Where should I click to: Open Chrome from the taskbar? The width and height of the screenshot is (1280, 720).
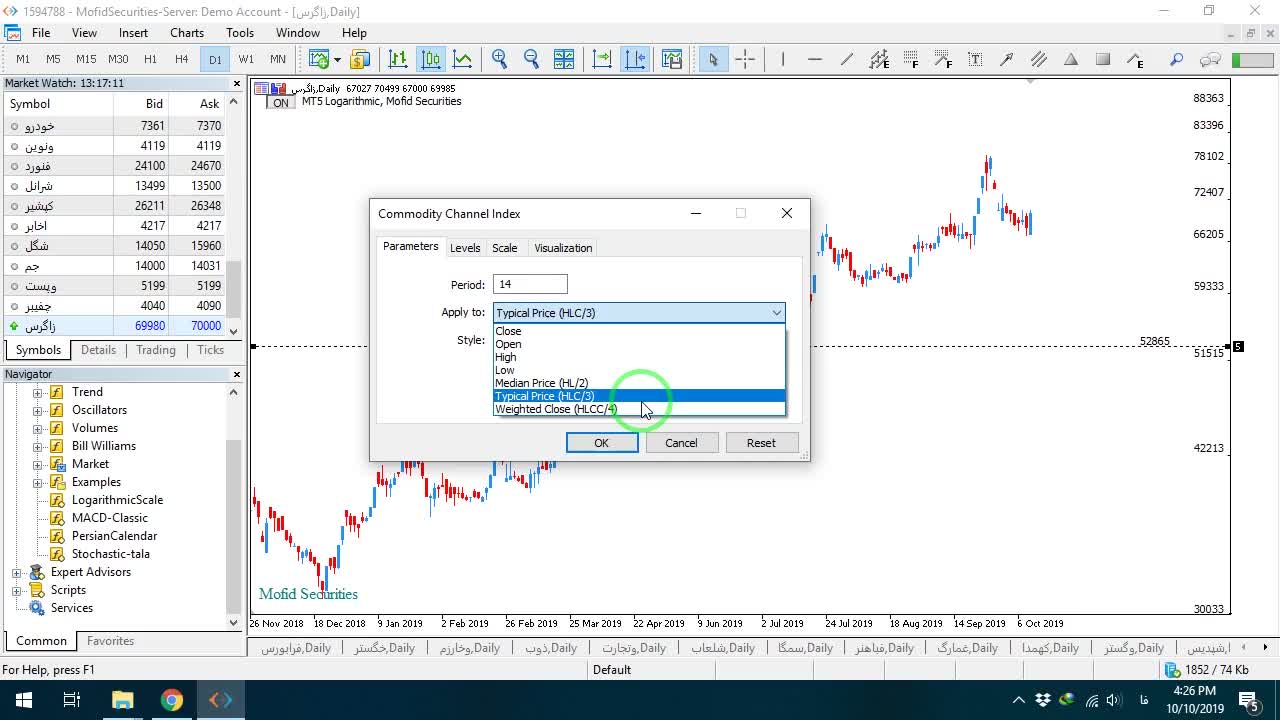tap(172, 700)
